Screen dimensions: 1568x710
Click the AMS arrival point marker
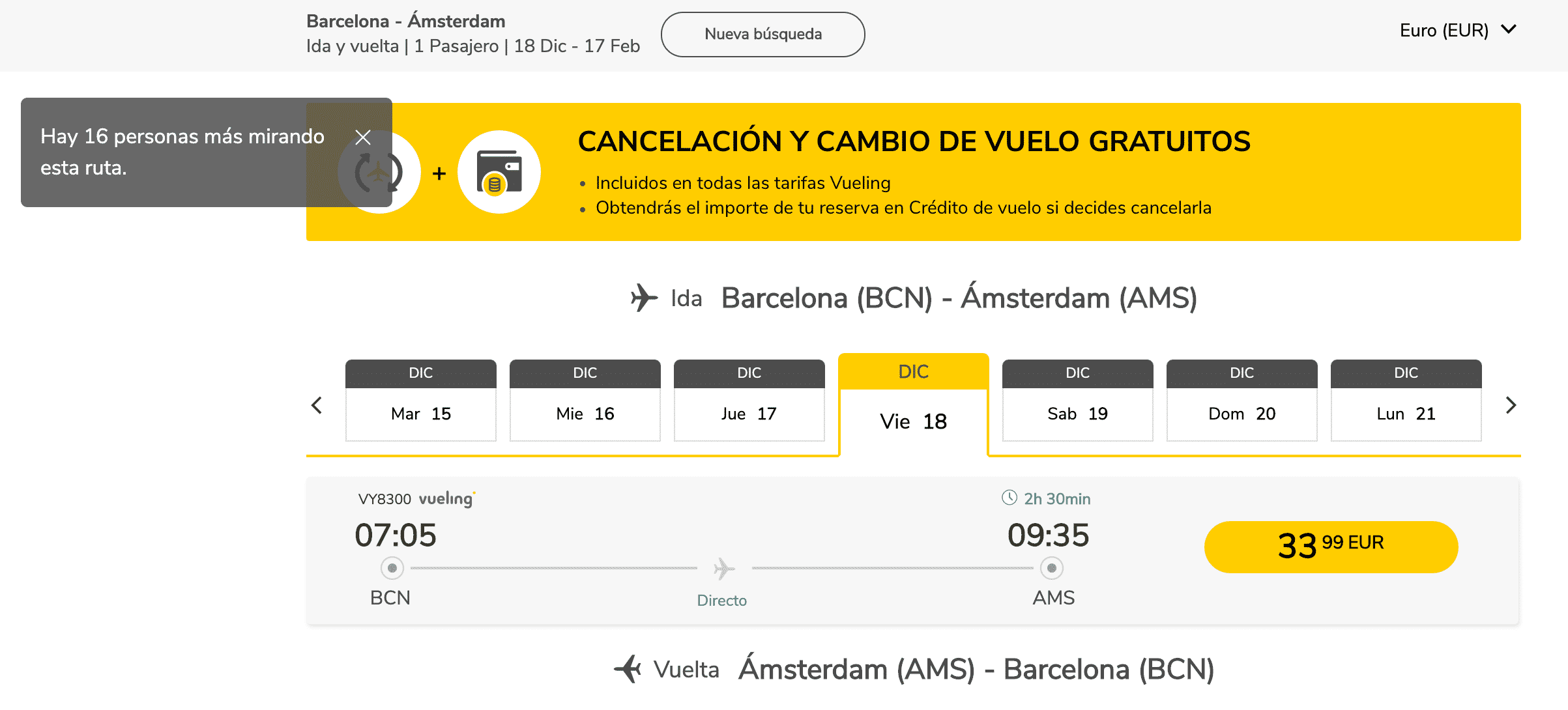point(1051,568)
